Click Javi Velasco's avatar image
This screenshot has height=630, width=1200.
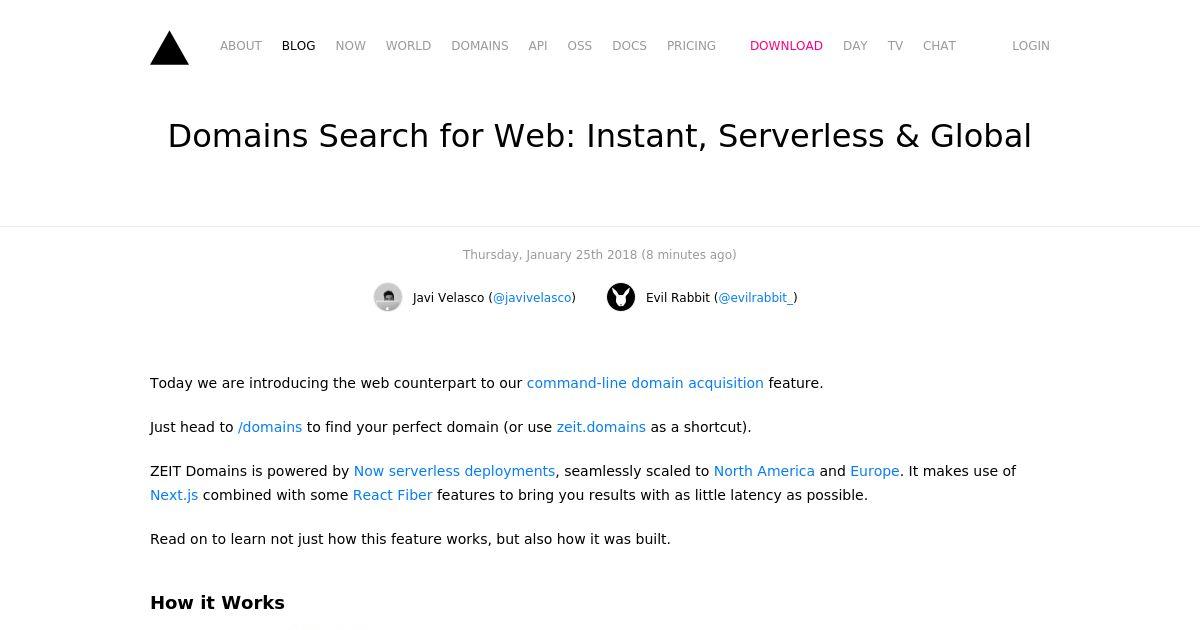pos(388,297)
